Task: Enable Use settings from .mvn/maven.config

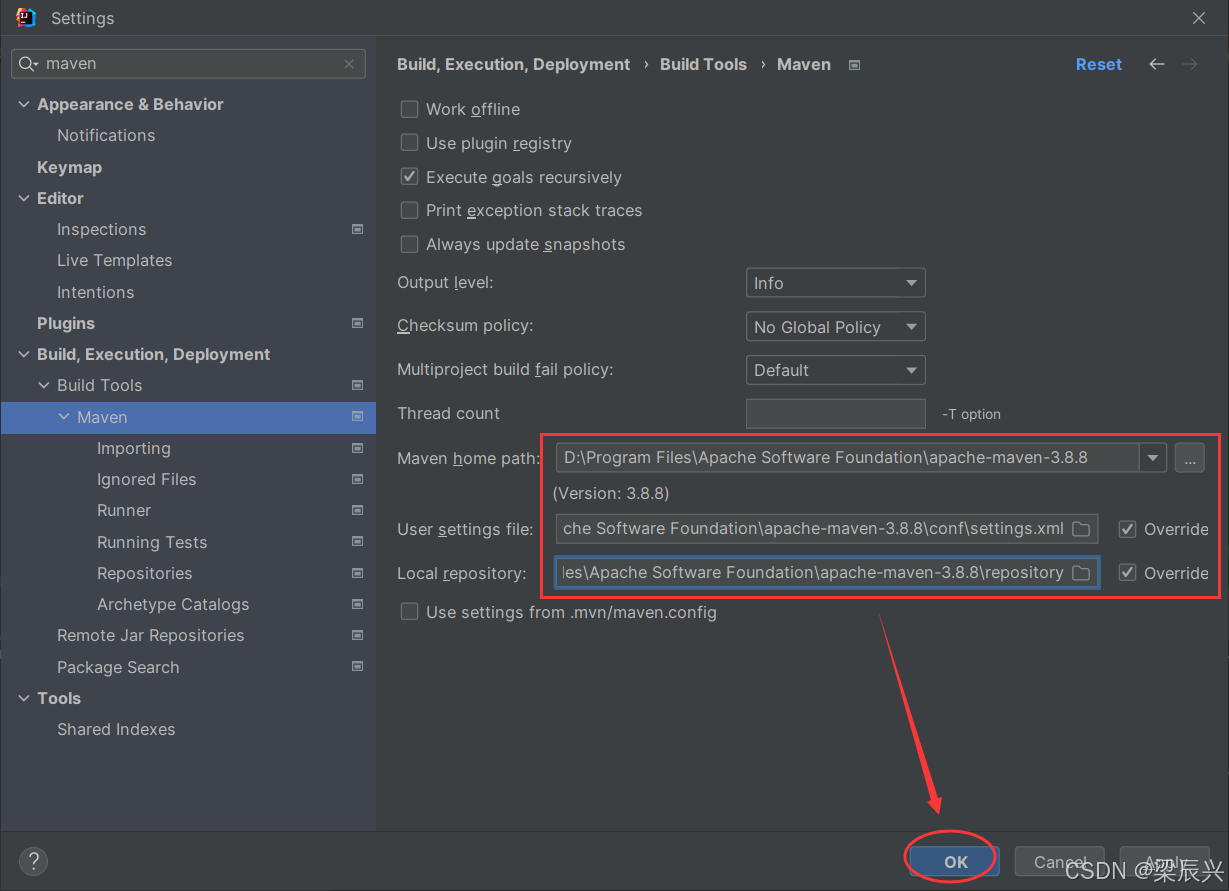Action: (x=409, y=612)
